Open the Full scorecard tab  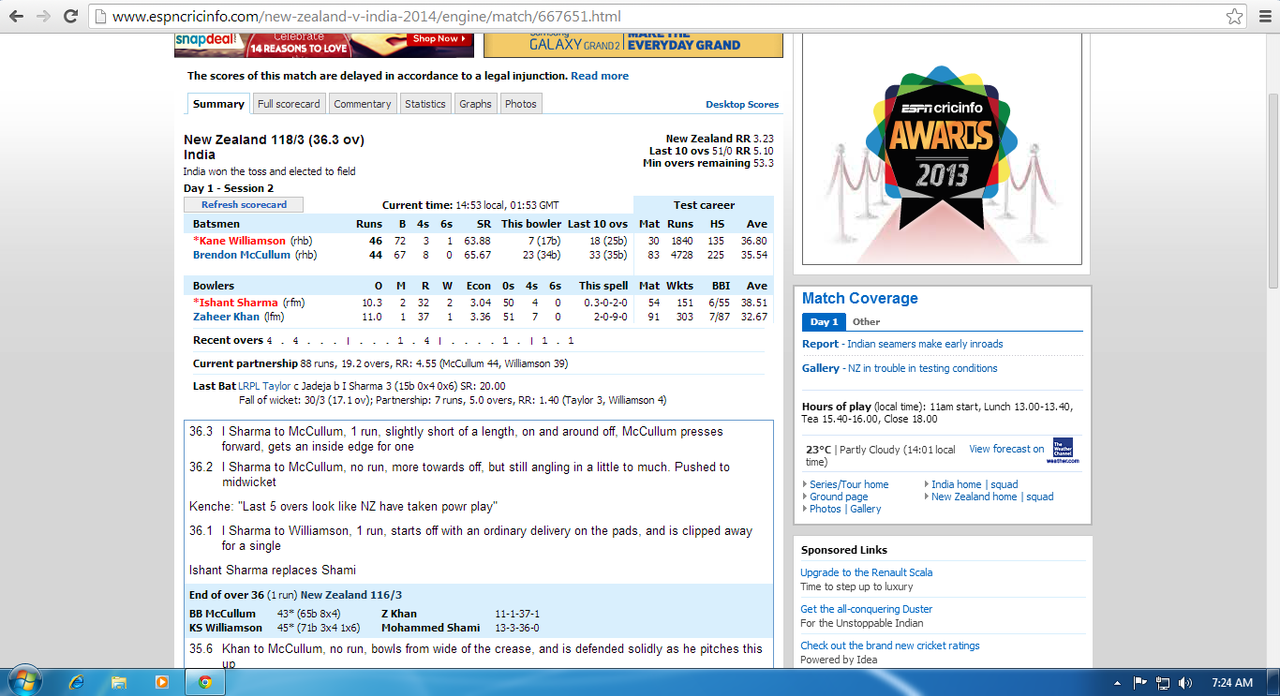click(x=289, y=104)
